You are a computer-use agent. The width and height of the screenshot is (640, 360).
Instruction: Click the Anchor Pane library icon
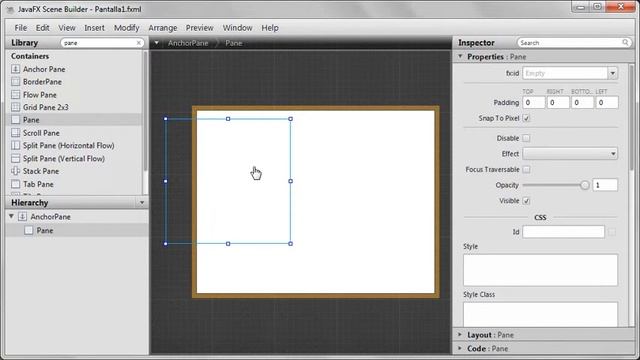coord(16,69)
